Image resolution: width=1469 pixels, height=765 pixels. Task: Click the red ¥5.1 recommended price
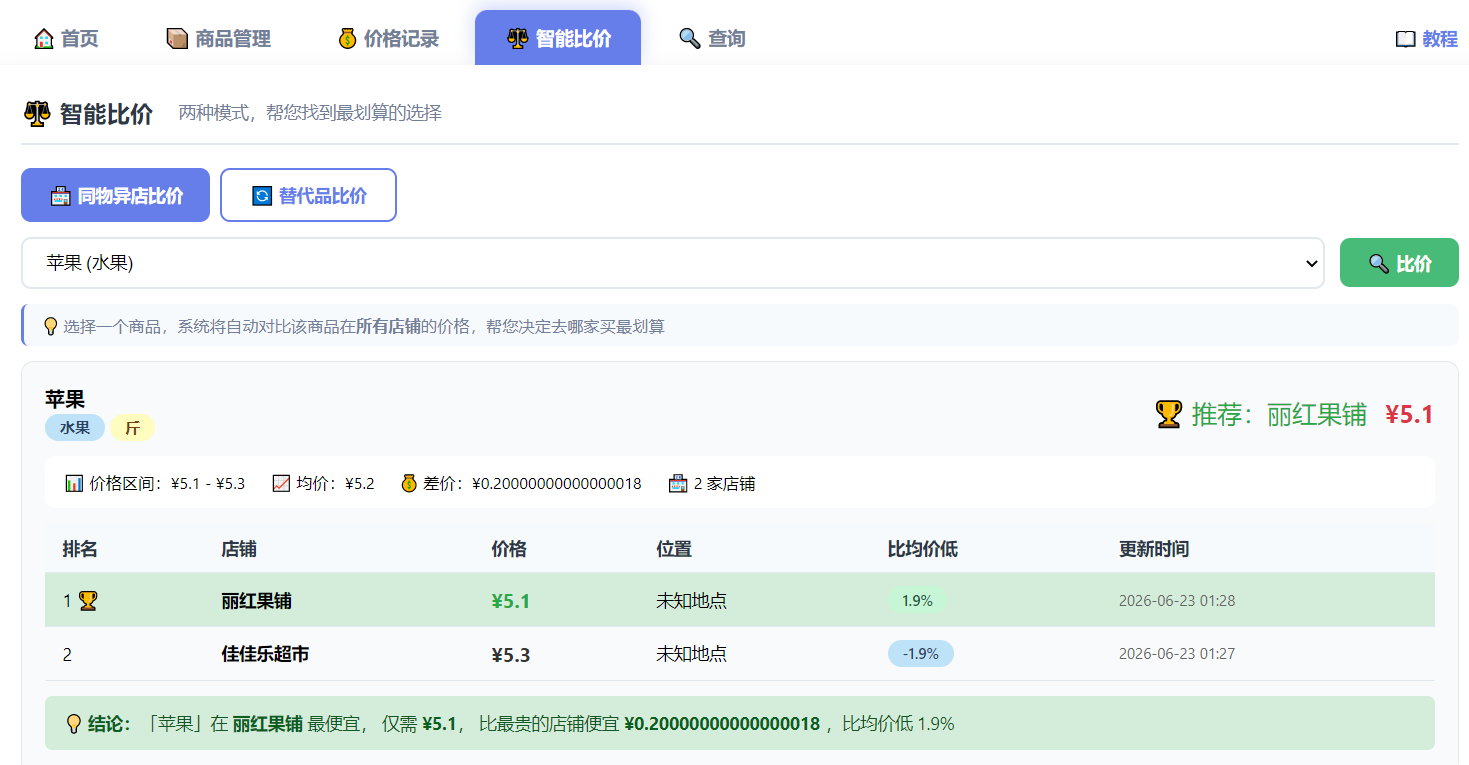tap(1409, 414)
